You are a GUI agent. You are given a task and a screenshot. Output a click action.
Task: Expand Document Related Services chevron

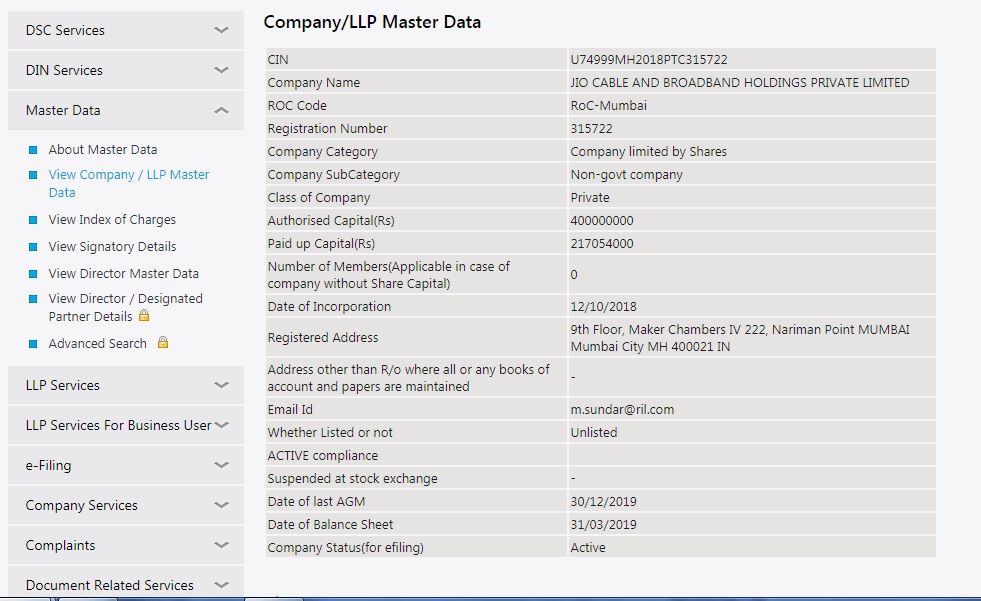(221, 585)
